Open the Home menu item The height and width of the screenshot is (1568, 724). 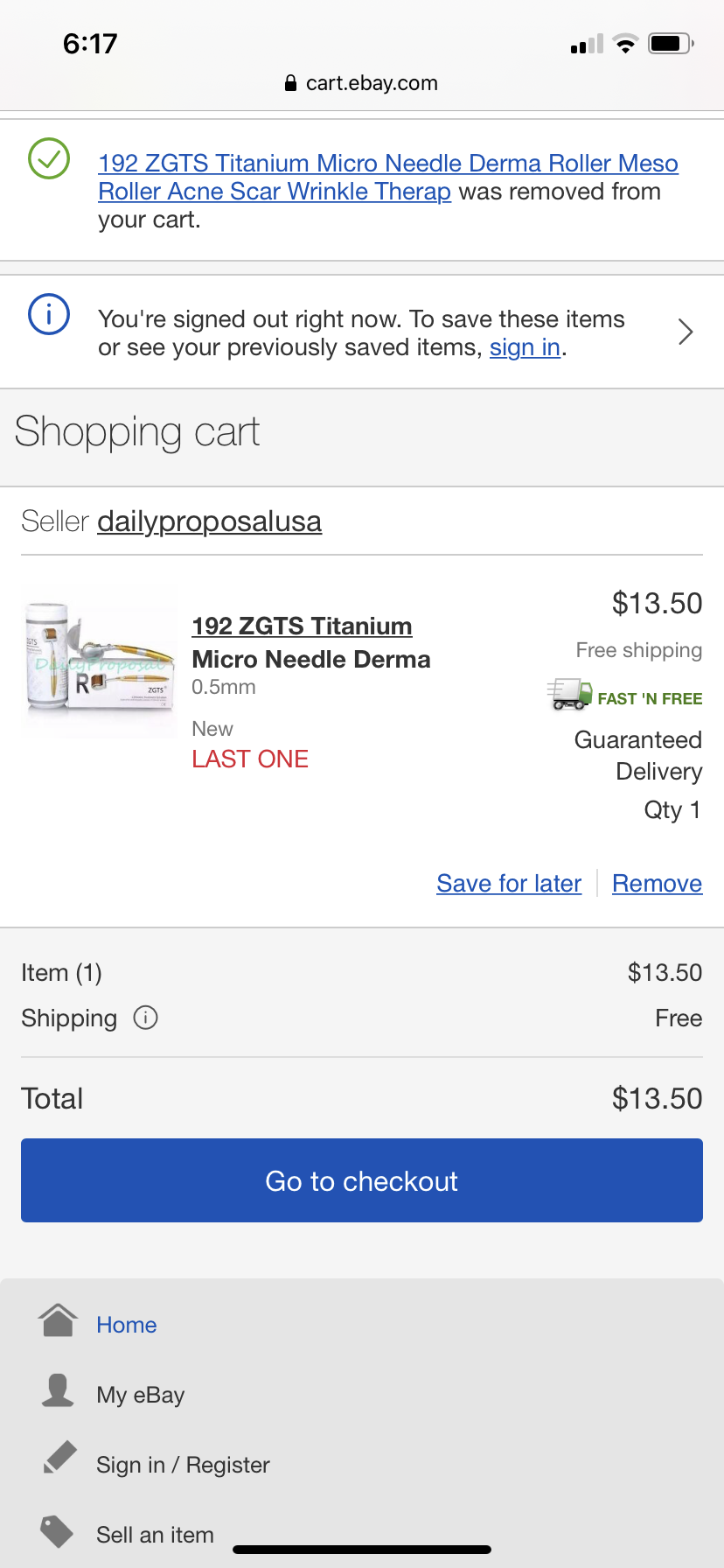click(127, 1325)
